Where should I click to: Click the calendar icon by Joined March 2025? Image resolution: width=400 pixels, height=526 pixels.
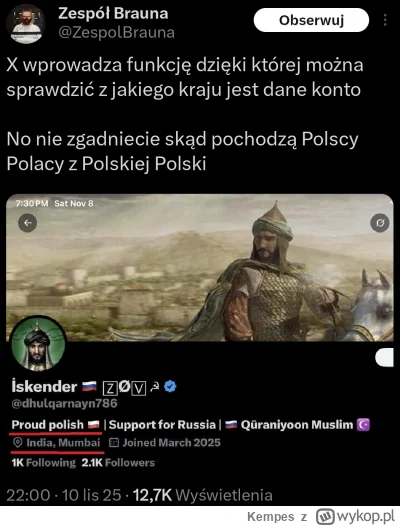pos(114,443)
